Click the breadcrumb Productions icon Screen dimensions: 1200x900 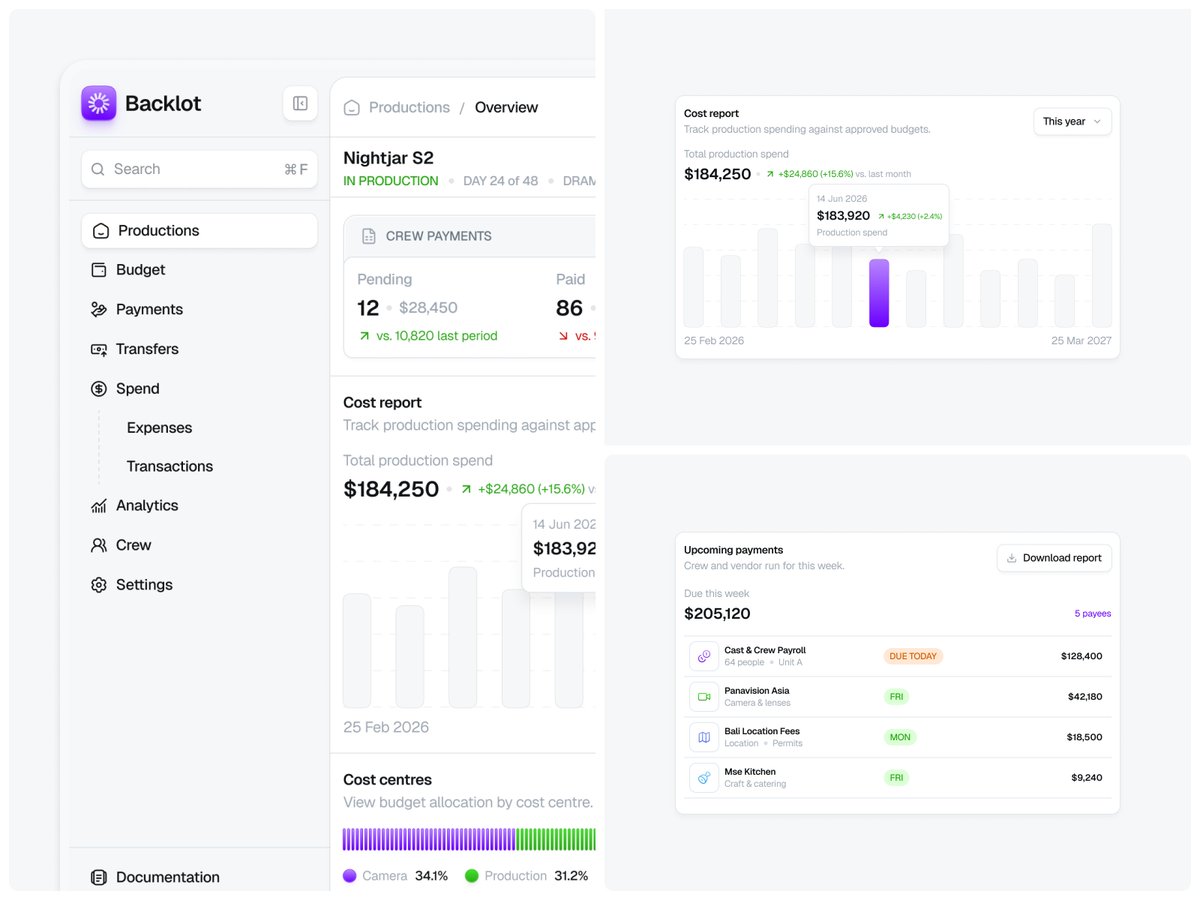[x=351, y=107]
